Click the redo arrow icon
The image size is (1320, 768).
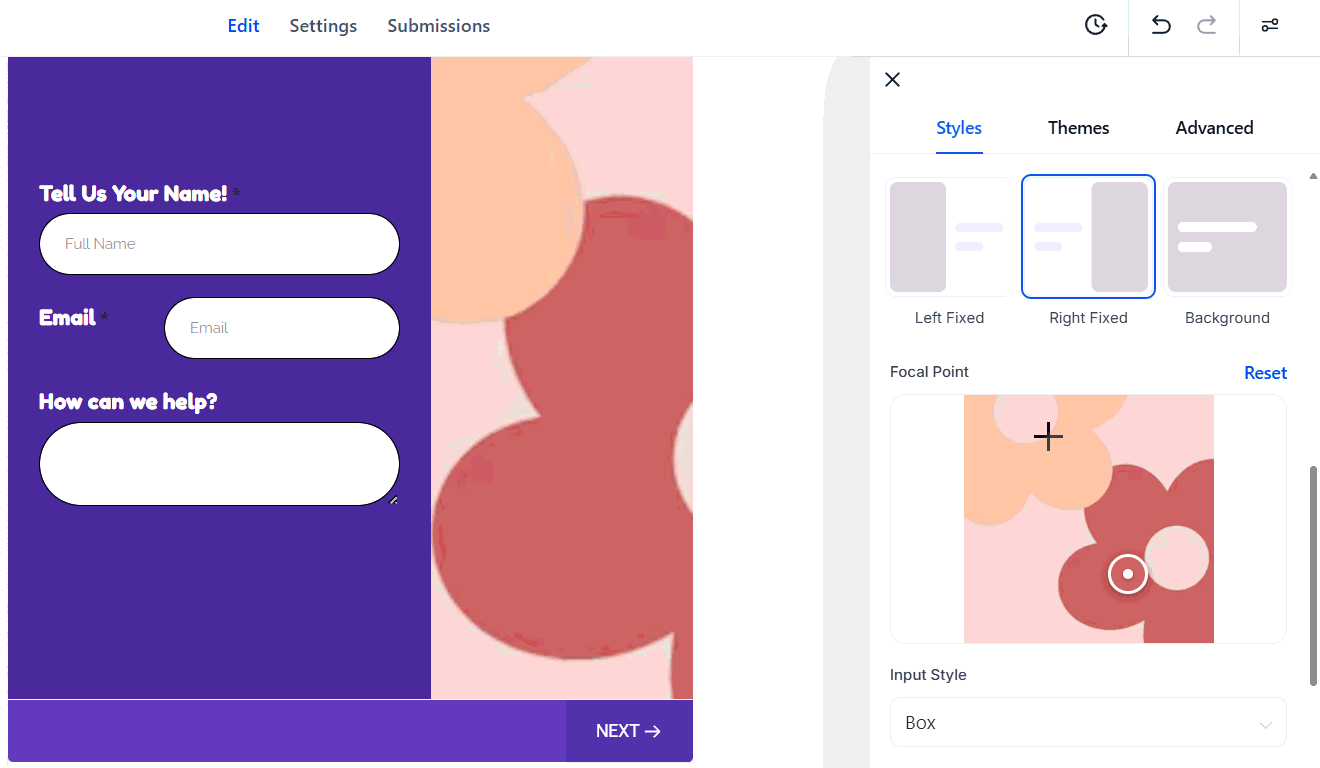(1207, 25)
